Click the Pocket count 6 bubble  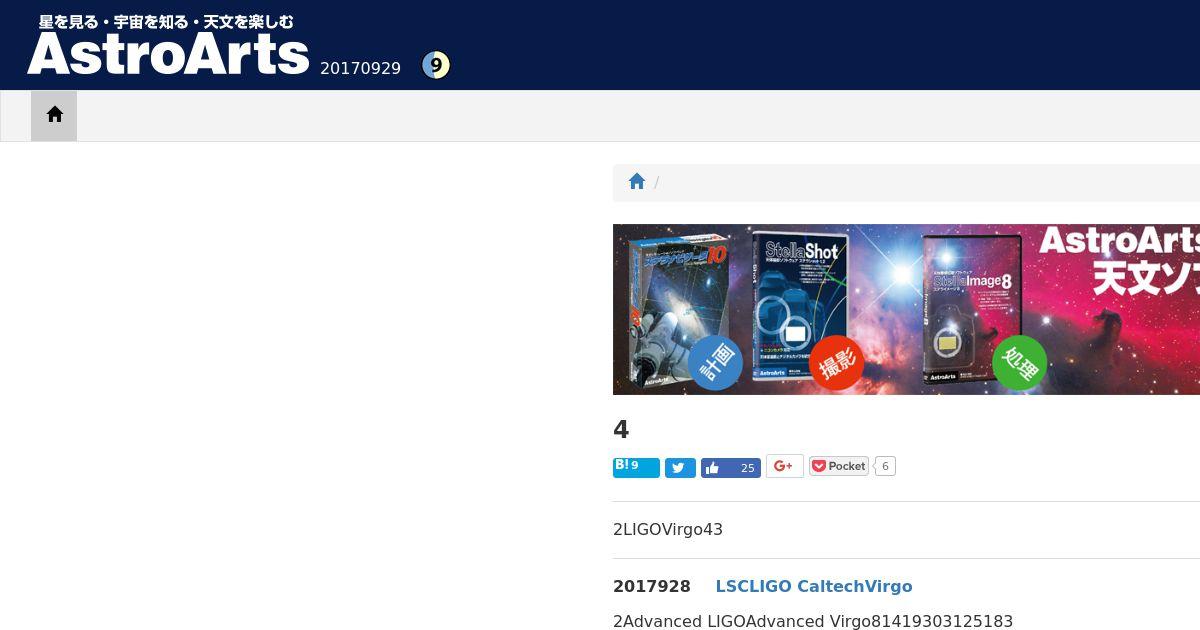[885, 466]
